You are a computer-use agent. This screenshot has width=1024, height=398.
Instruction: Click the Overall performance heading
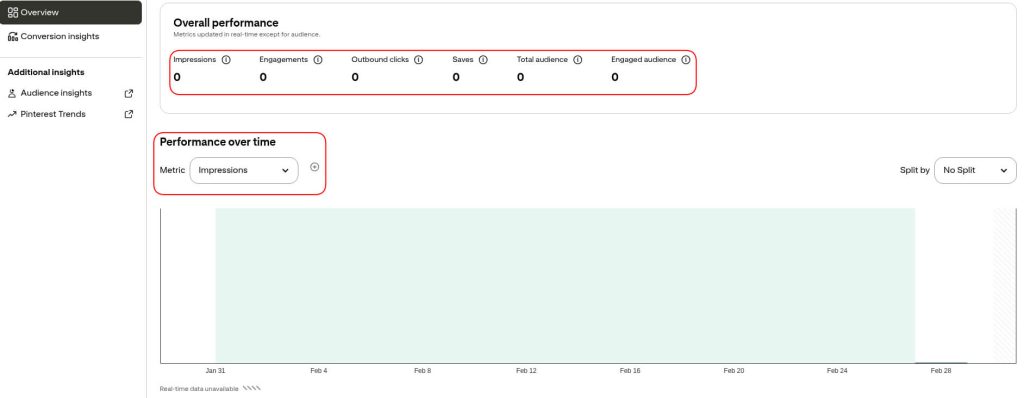tap(226, 23)
